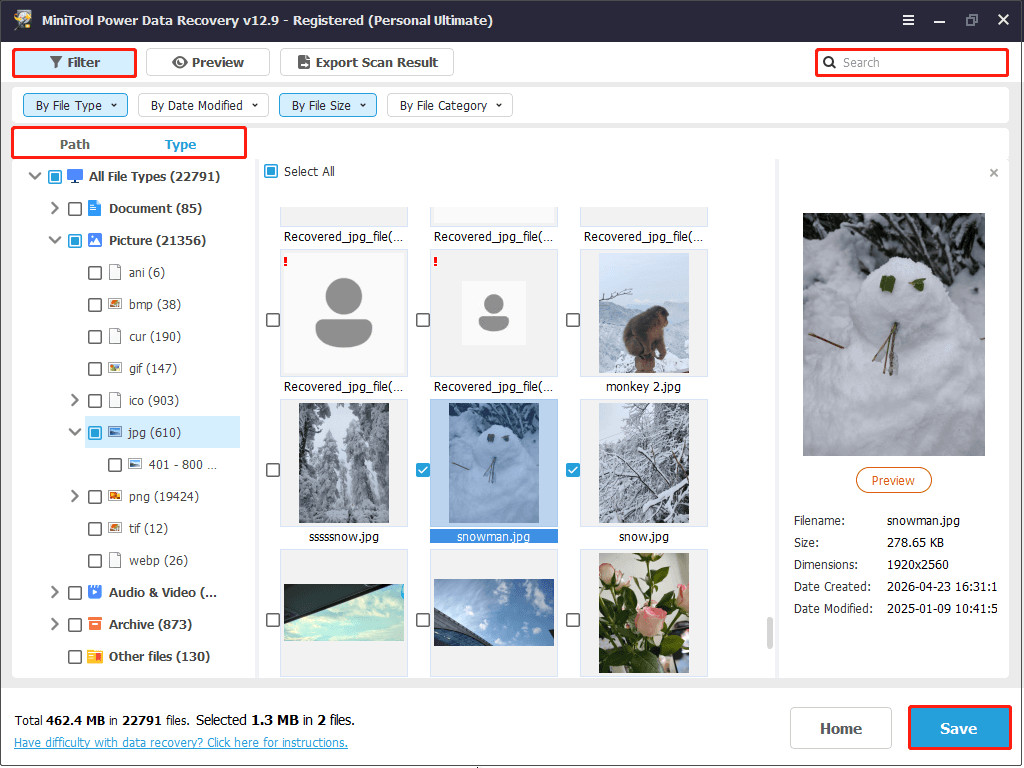This screenshot has width=1024, height=768.
Task: Select the monkey 2.jpg thumbnail
Action: point(644,313)
